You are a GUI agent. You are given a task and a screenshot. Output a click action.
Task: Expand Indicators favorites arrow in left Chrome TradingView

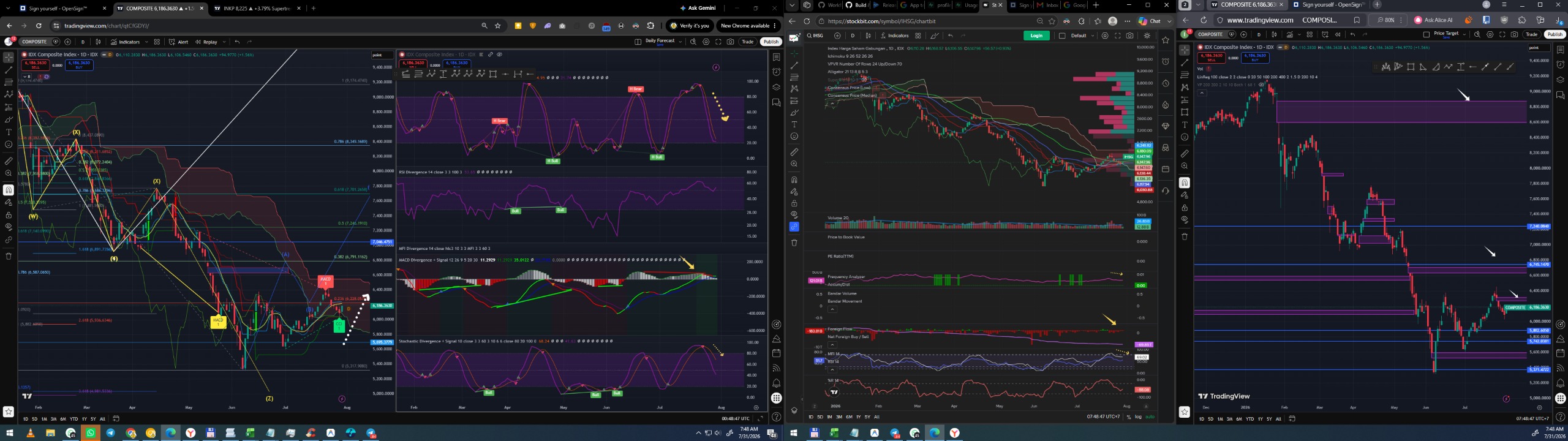146,42
